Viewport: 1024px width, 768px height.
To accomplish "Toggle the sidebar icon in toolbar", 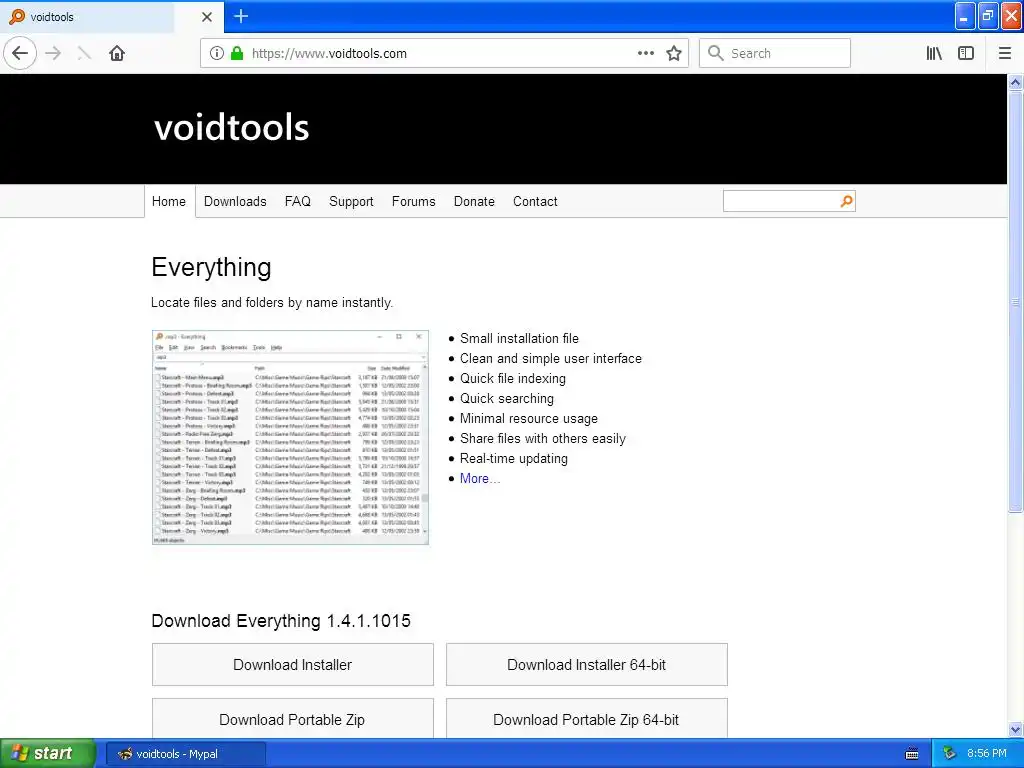I will (x=966, y=54).
